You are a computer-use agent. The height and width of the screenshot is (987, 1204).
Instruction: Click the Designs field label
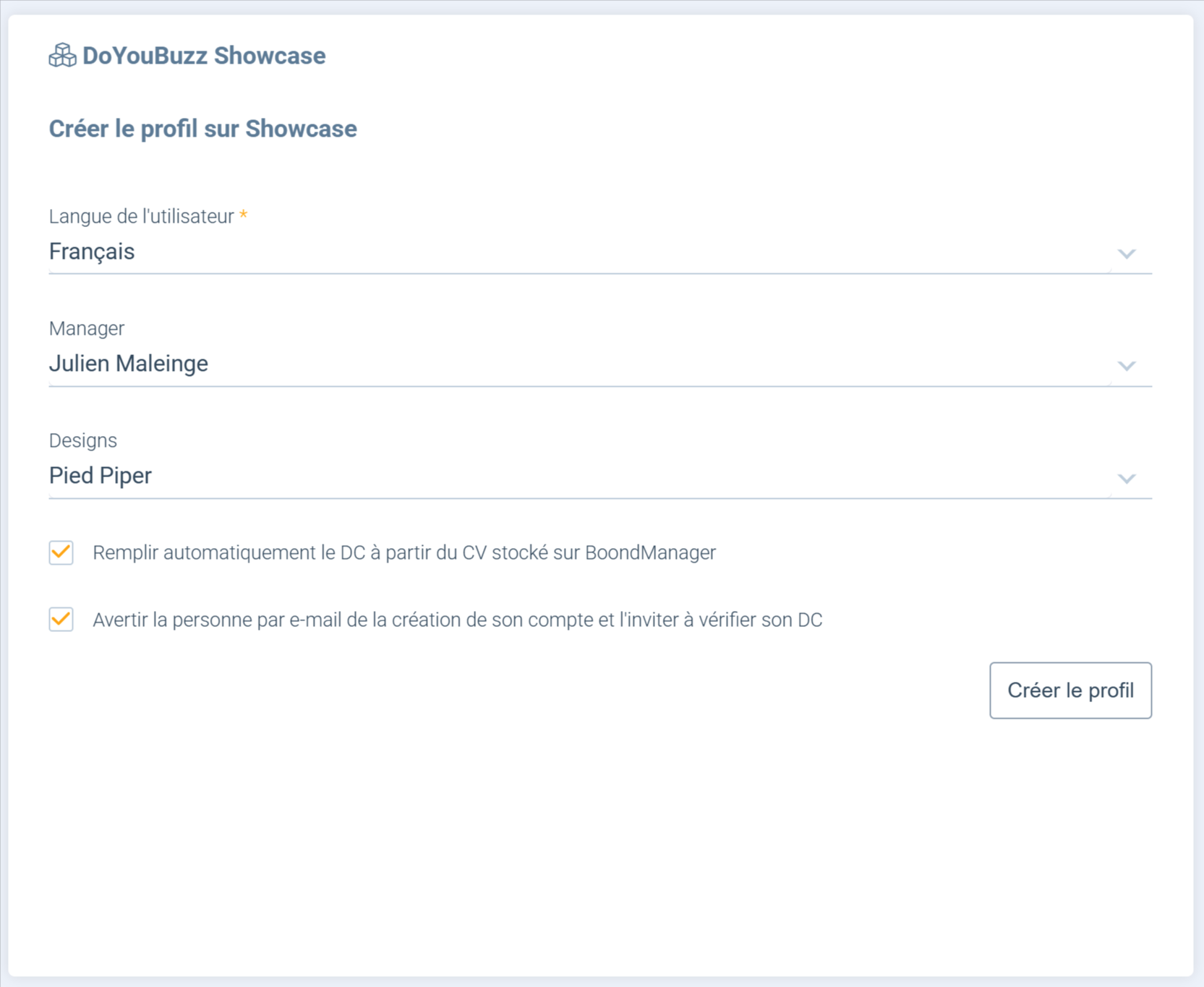pyautogui.click(x=83, y=440)
